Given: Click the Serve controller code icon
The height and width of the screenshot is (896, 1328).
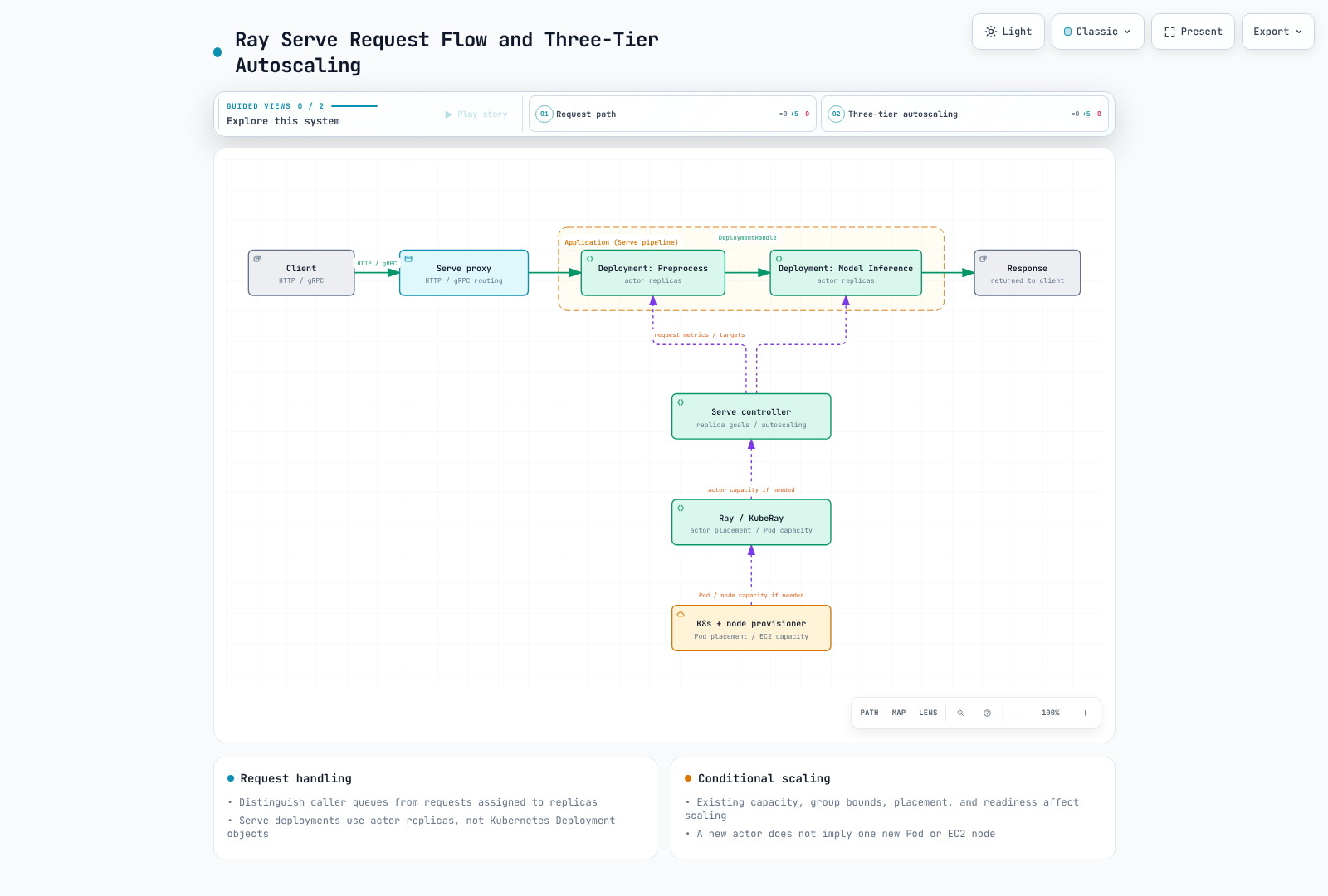Looking at the screenshot, I should click(681, 402).
